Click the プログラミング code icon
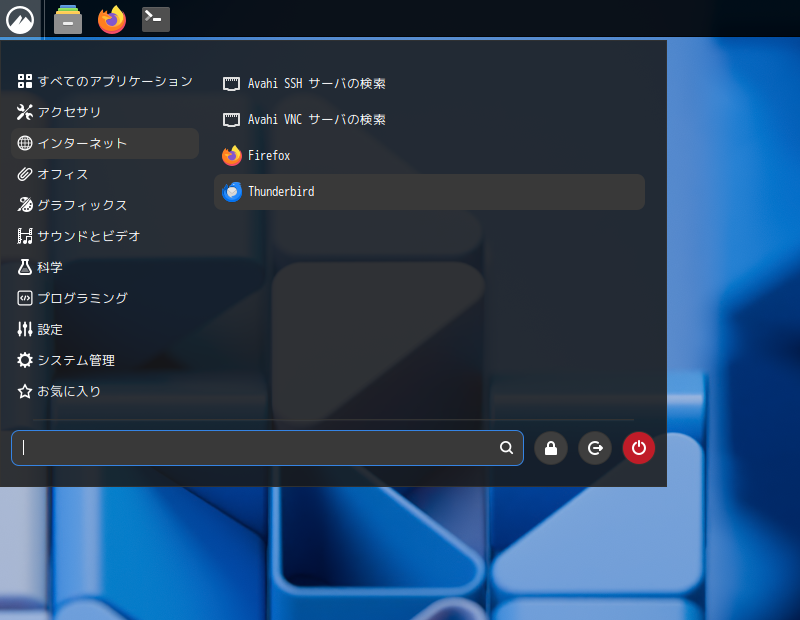800x620 pixels. [x=24, y=298]
